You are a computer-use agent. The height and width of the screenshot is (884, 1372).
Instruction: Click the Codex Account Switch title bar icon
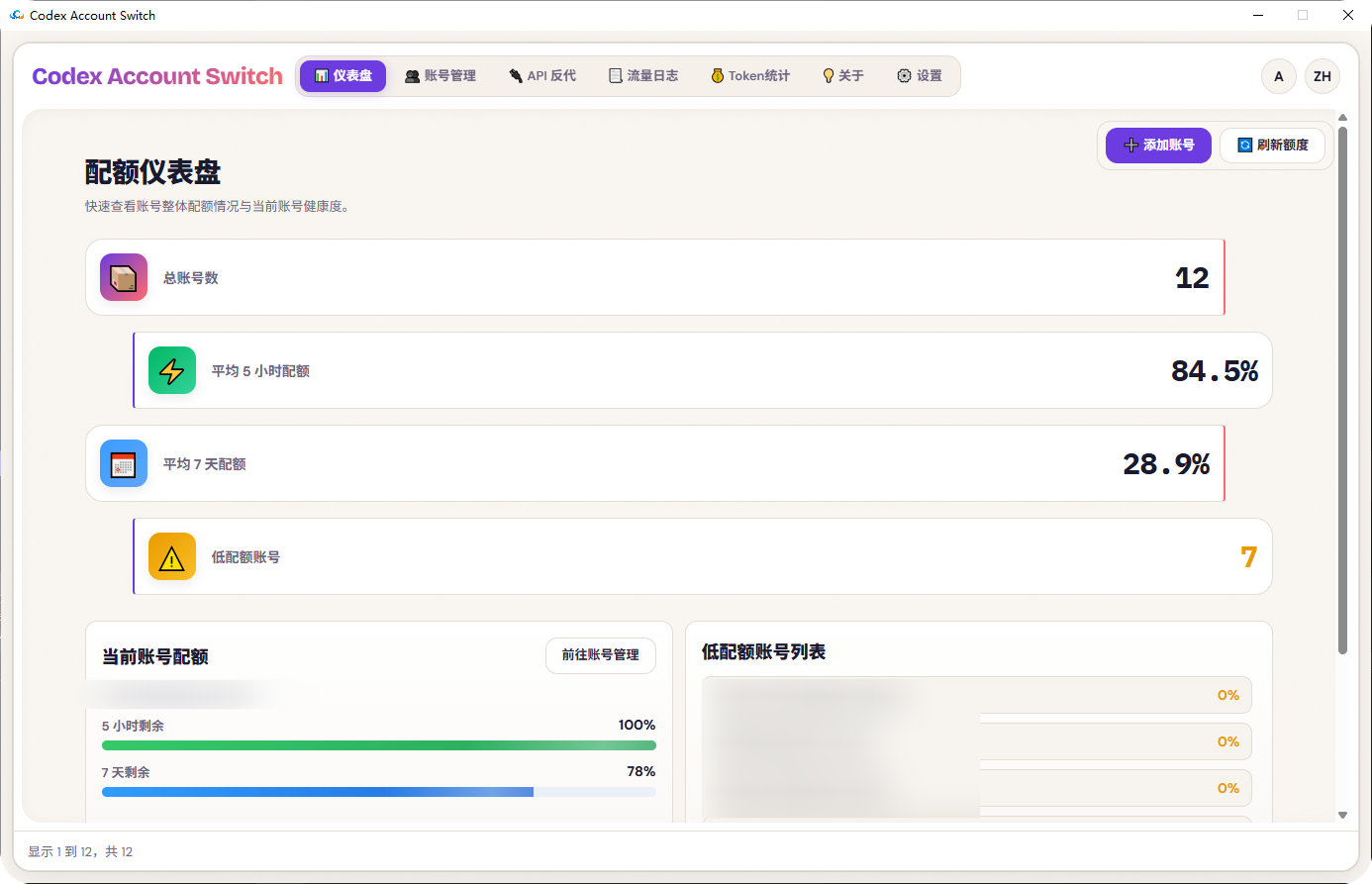click(17, 15)
